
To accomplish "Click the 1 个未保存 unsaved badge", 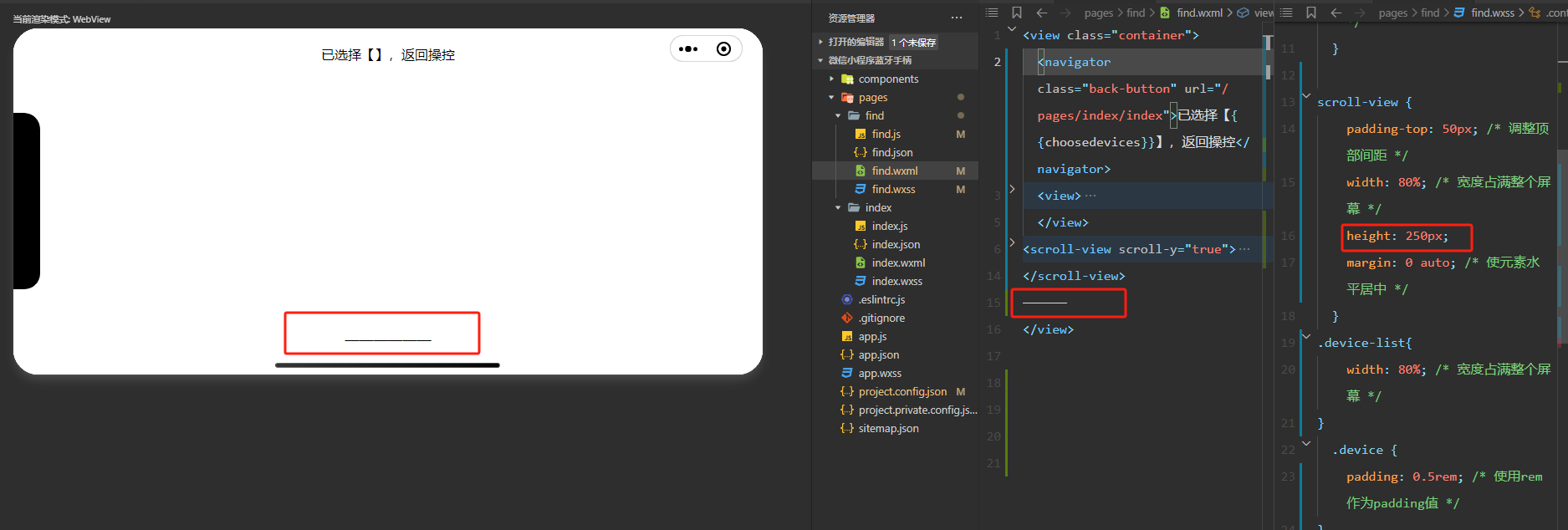I will (913, 43).
